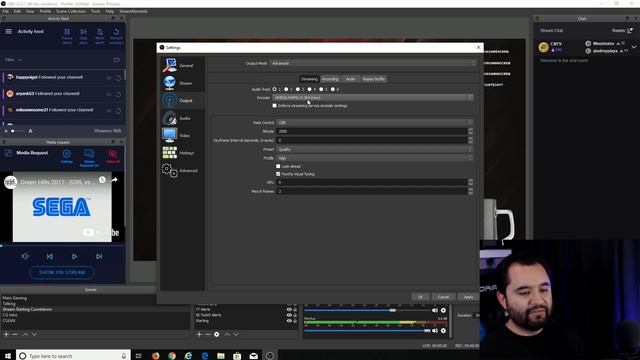Replay mikeawesome21 follow alert
Screen dimensions: 640x360
[x=118, y=111]
